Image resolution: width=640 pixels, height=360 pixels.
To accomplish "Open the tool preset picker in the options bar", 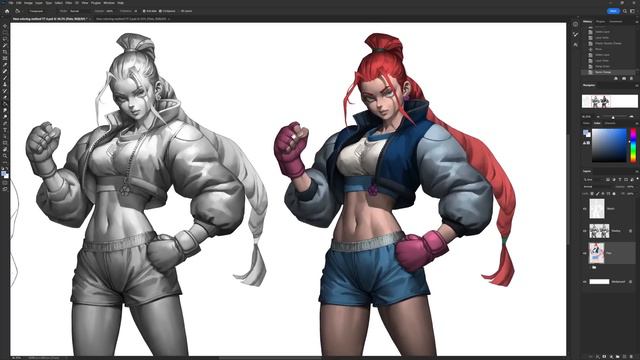I will pos(18,11).
